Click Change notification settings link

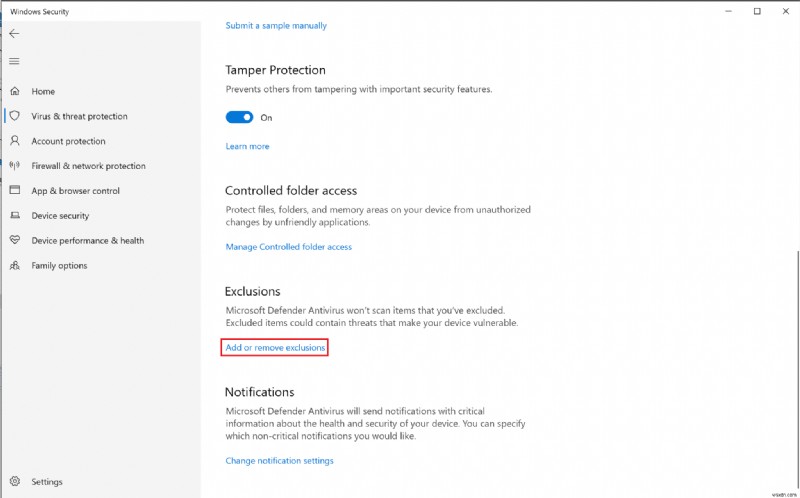click(279, 461)
